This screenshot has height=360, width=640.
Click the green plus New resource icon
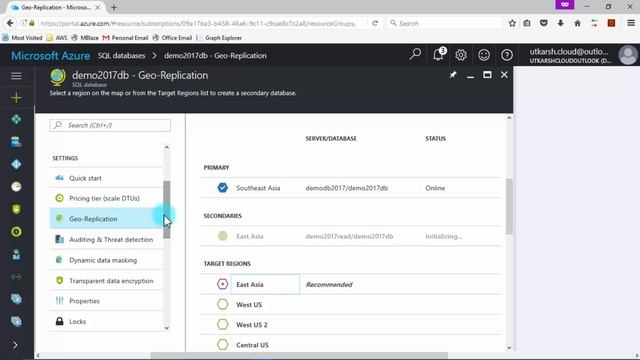coord(16,98)
